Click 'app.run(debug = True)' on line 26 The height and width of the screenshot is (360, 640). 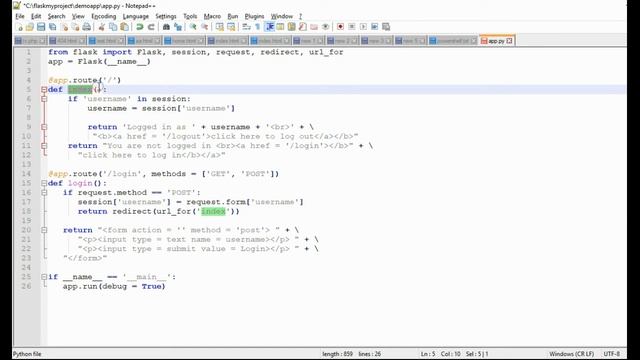click(114, 287)
